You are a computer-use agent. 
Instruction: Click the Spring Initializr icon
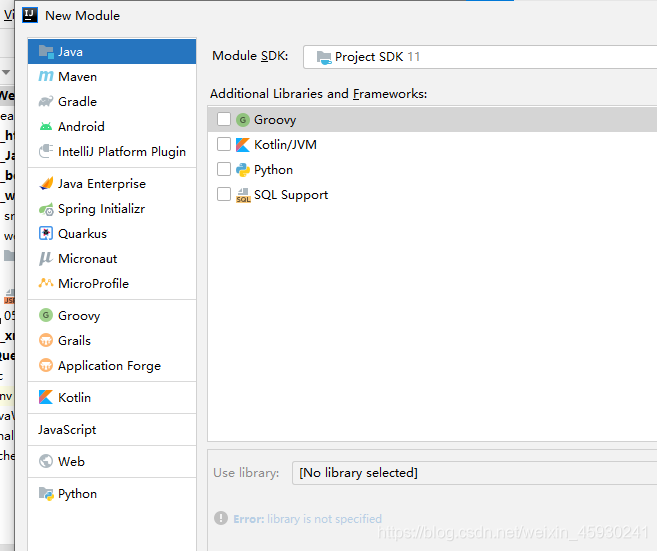point(46,209)
